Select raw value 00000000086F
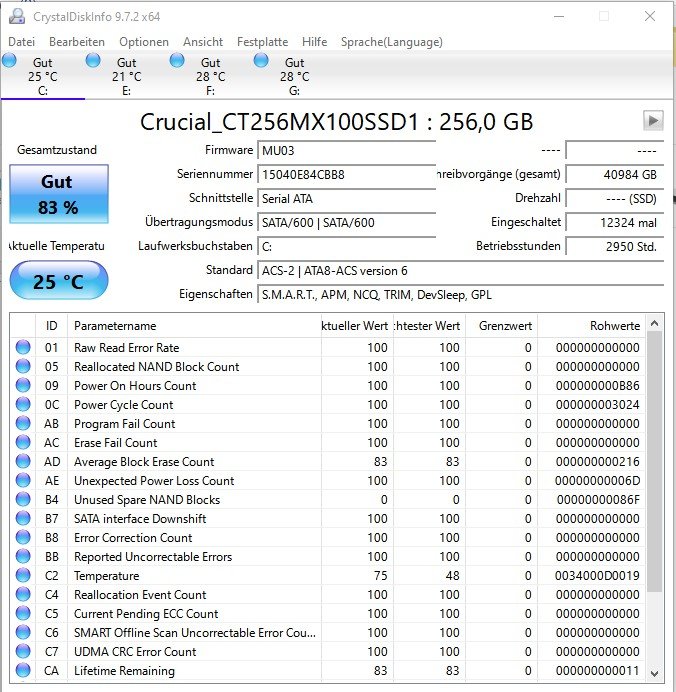 pos(598,500)
